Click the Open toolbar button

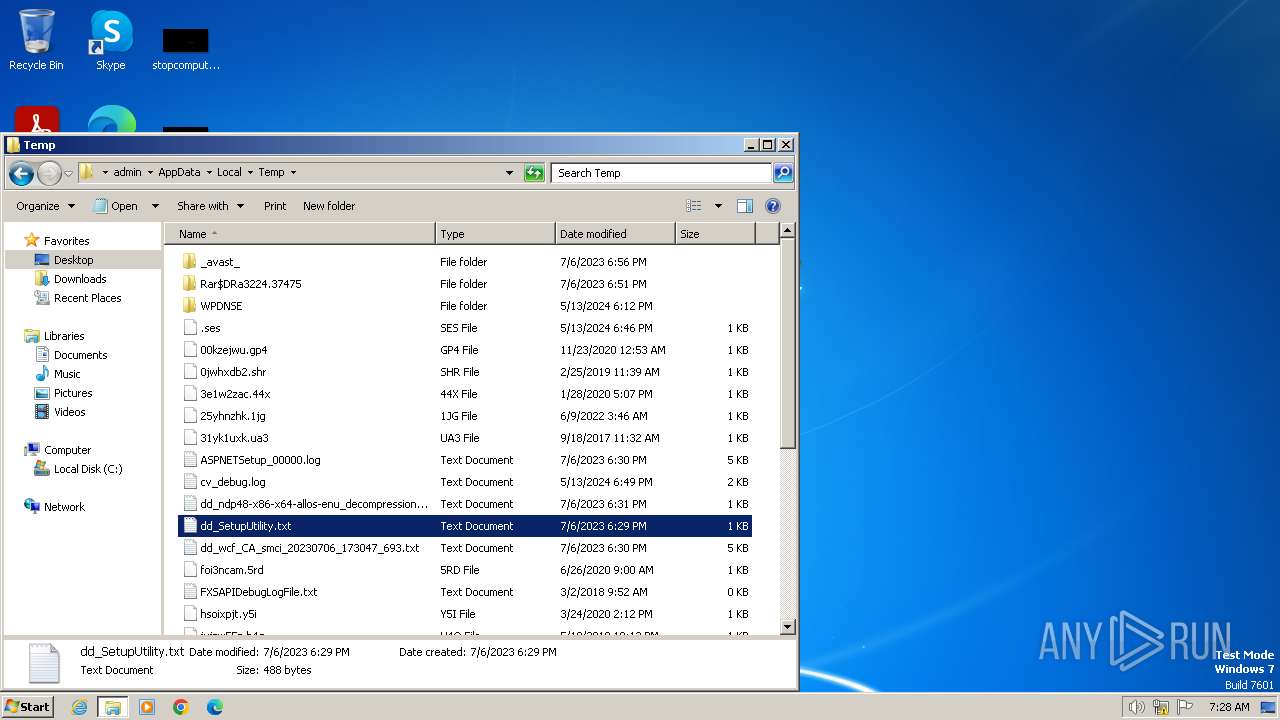pyautogui.click(x=116, y=206)
